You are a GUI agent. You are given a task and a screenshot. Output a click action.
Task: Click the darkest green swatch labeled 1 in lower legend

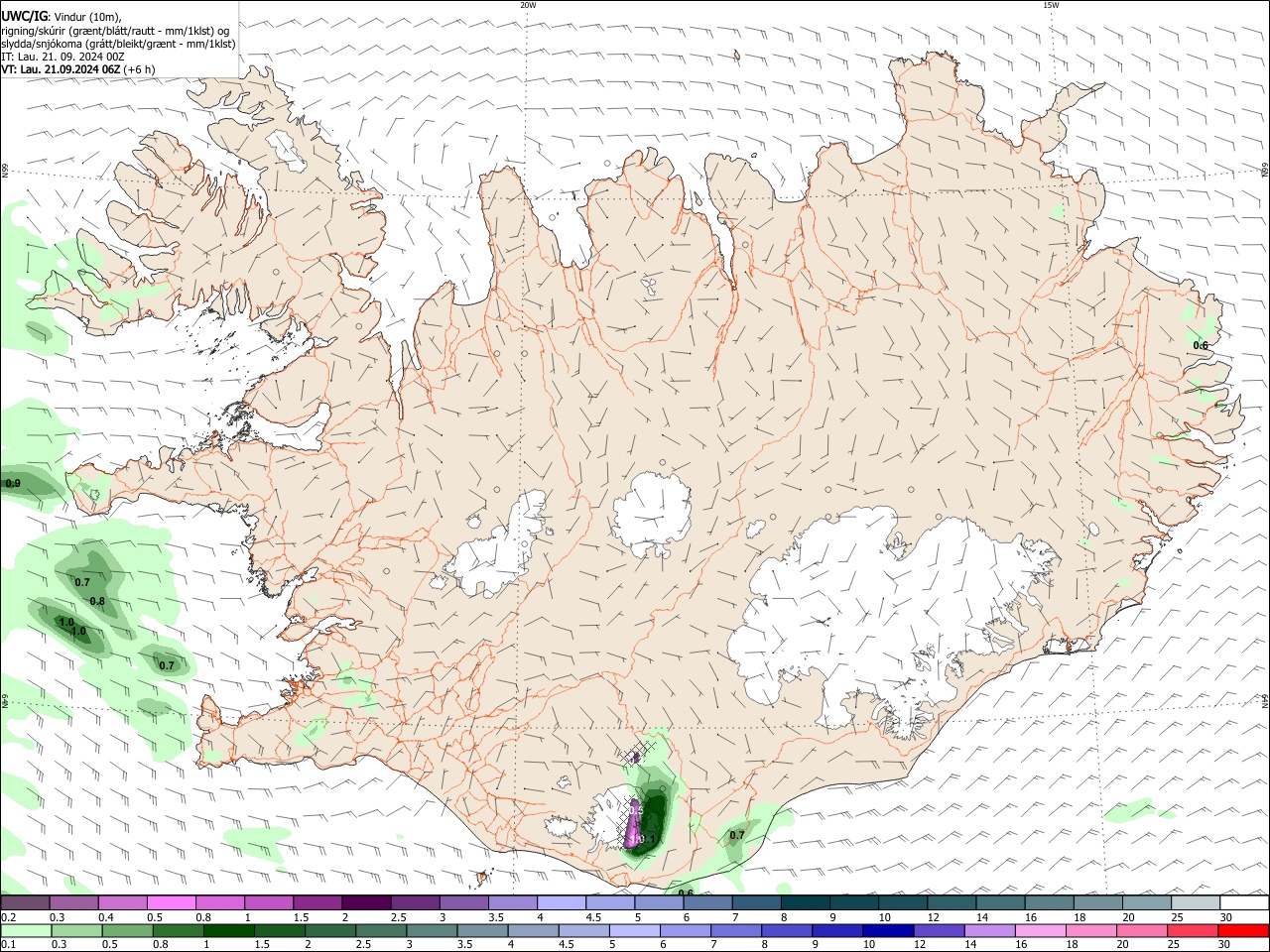pyautogui.click(x=229, y=930)
